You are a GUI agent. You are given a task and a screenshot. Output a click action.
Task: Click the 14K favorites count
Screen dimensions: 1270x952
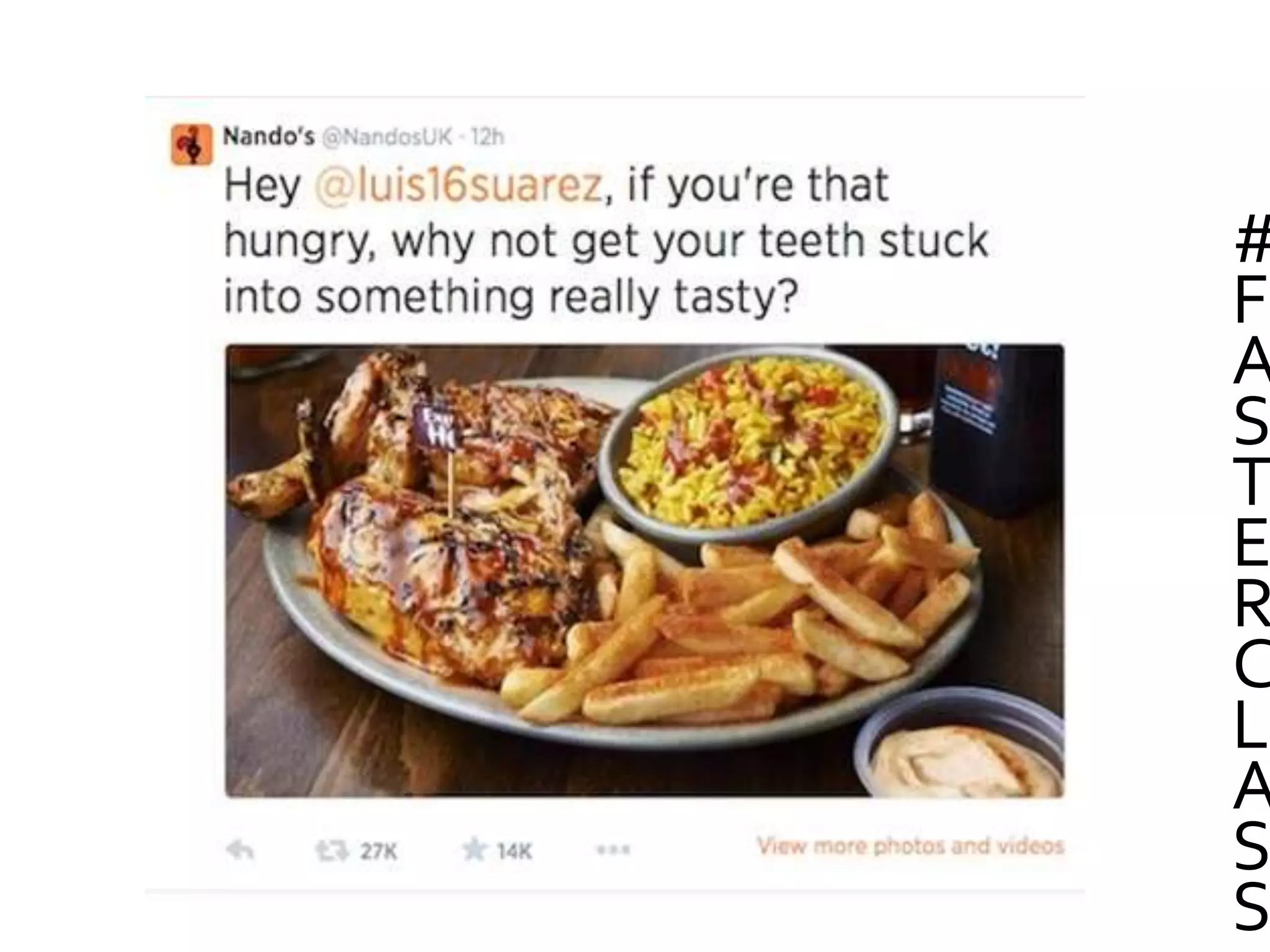tap(514, 851)
